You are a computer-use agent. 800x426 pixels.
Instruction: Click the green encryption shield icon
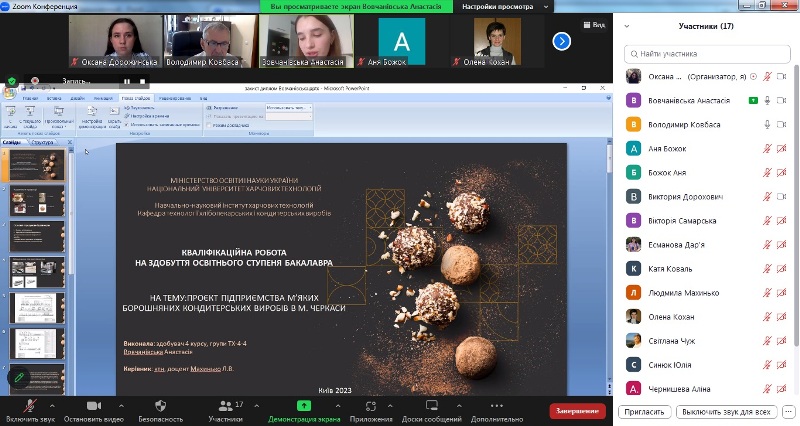(12, 81)
